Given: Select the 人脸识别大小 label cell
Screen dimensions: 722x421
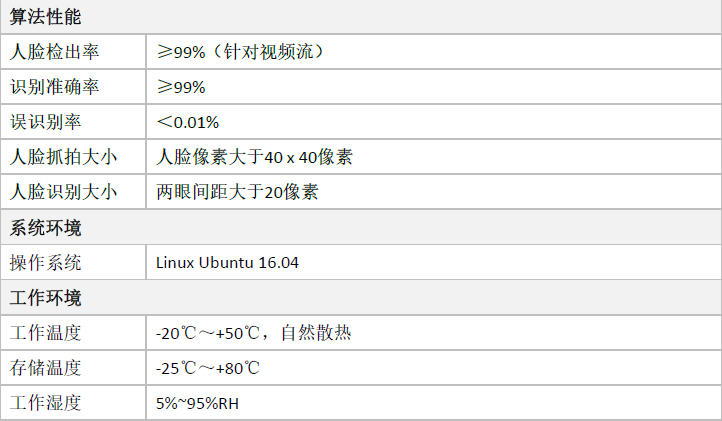Looking at the screenshot, I should tap(73, 192).
